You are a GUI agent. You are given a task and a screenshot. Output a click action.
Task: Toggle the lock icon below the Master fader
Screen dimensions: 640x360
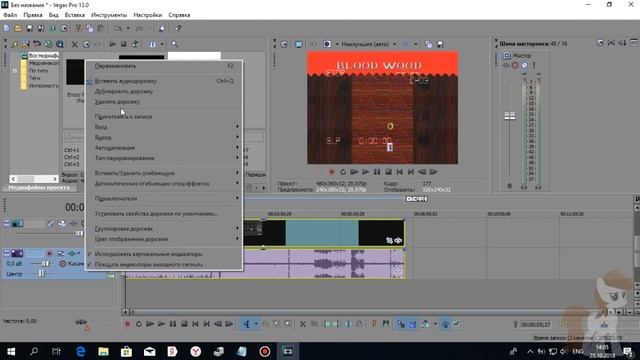point(509,186)
